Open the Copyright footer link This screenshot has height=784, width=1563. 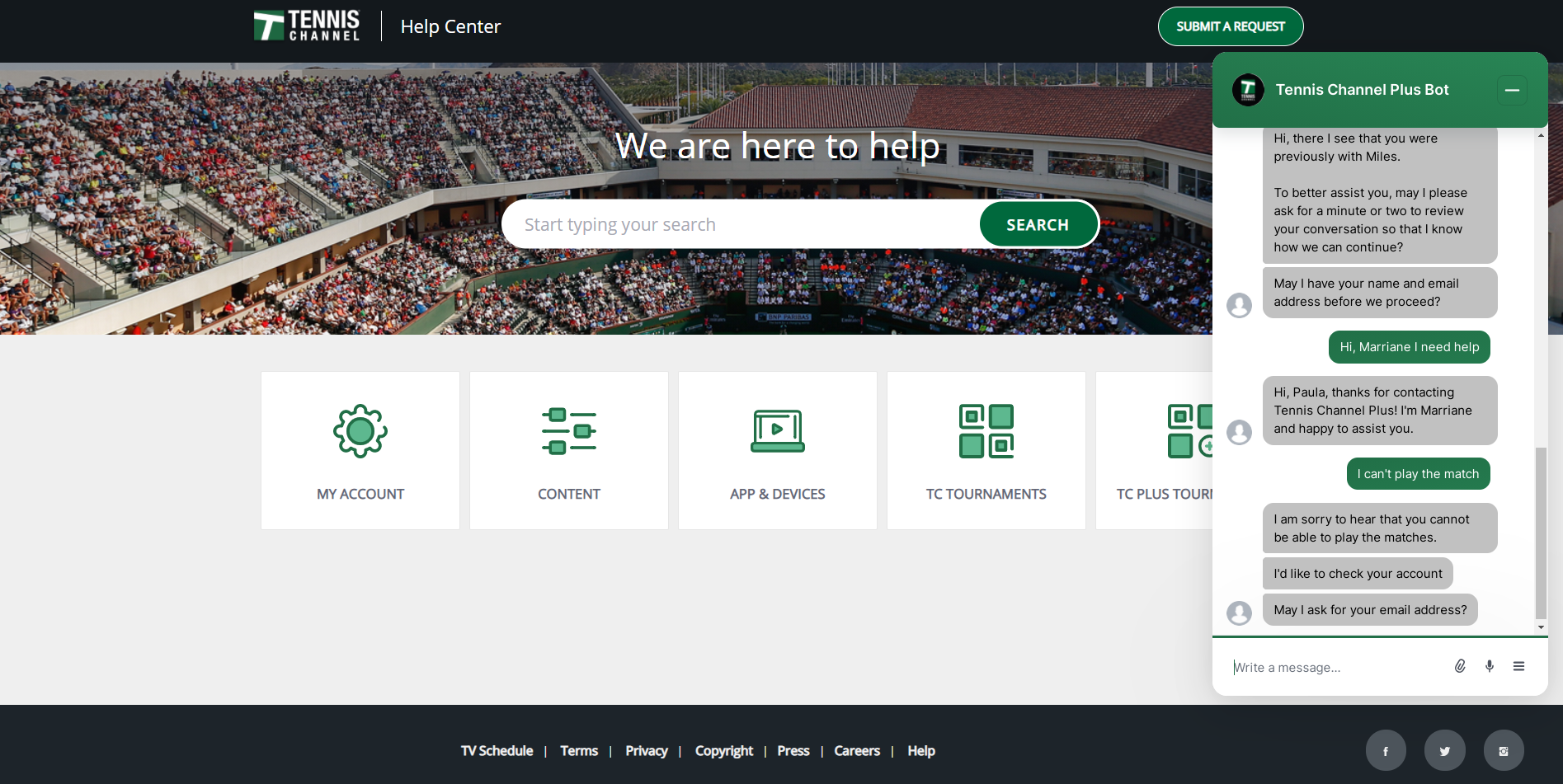724,751
